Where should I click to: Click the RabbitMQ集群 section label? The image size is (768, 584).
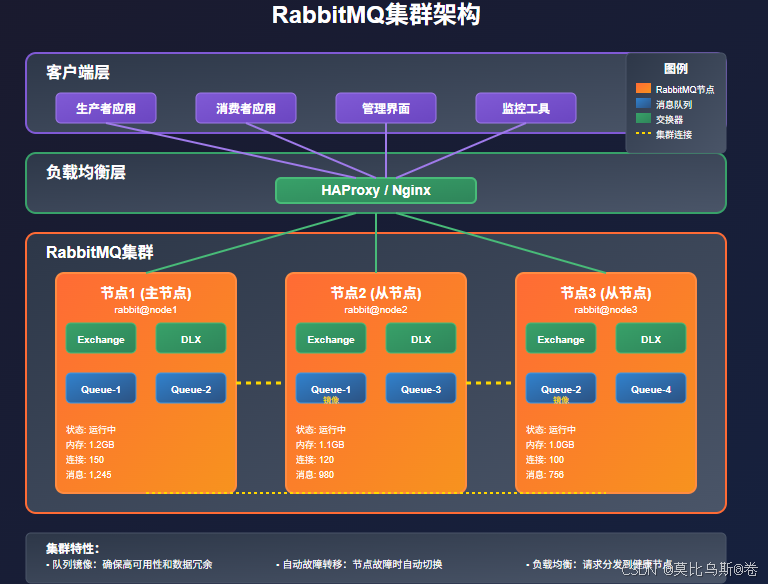tap(99, 252)
